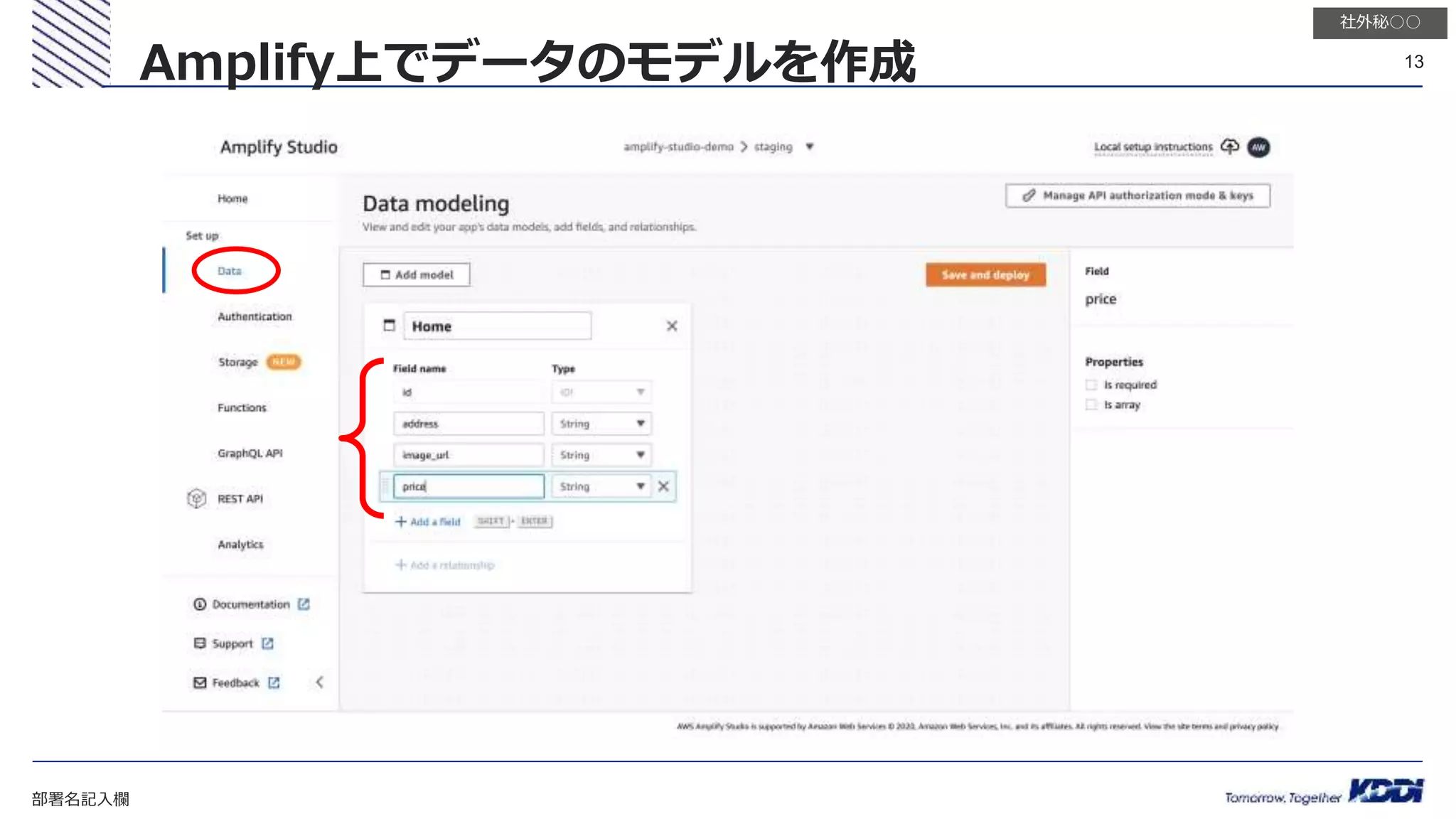The height and width of the screenshot is (819, 1456).
Task: Collapse the sidebar with the left chevron
Action: point(319,682)
